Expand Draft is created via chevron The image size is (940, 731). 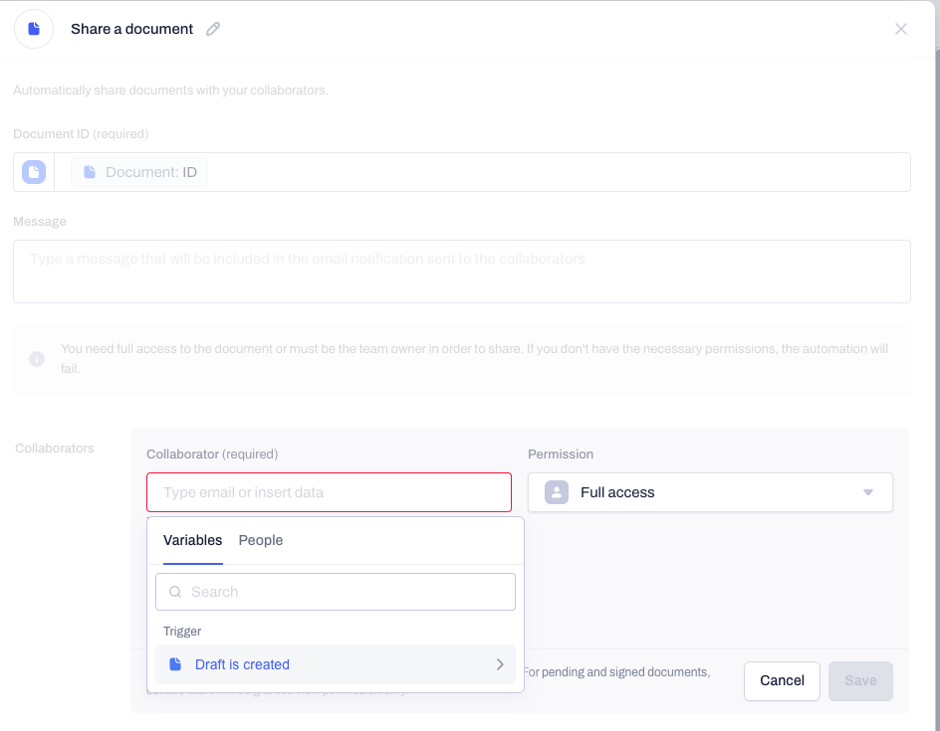tap(500, 664)
